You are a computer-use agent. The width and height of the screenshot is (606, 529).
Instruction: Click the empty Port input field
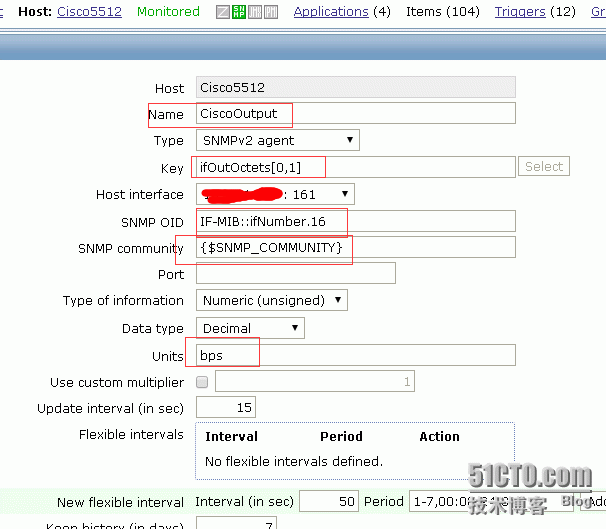[x=296, y=273]
